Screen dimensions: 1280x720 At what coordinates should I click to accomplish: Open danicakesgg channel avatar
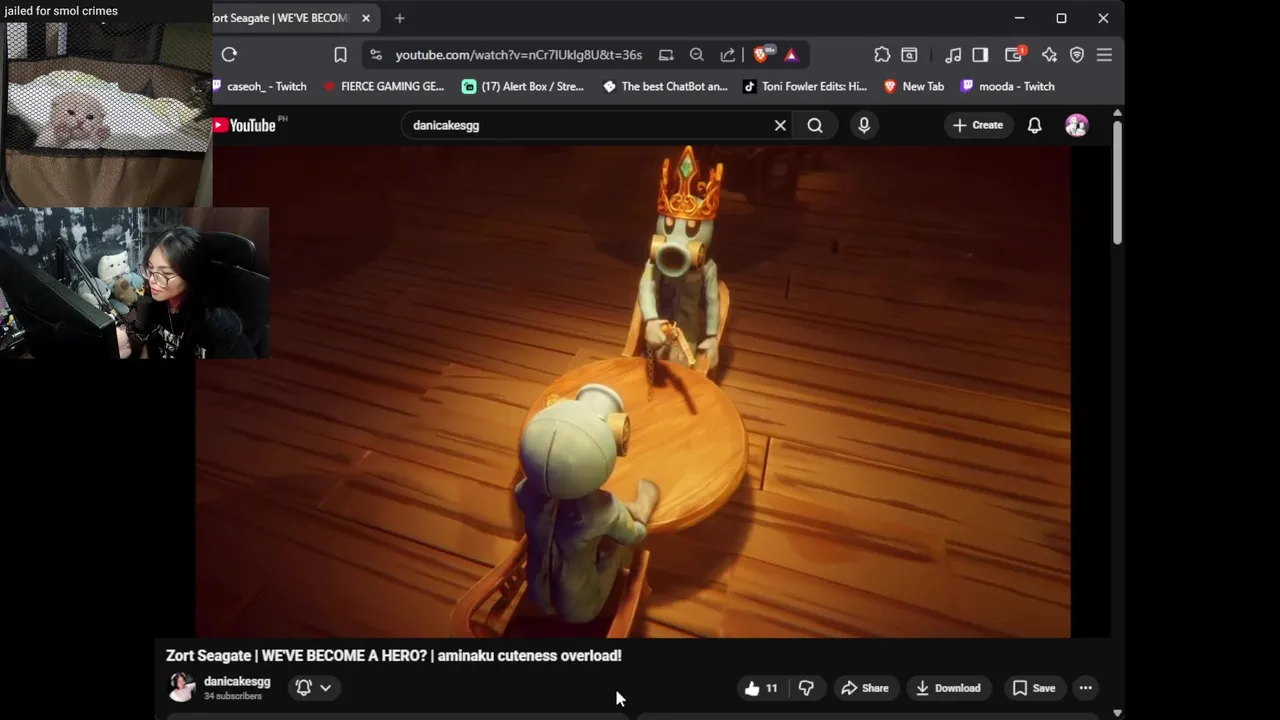point(181,687)
